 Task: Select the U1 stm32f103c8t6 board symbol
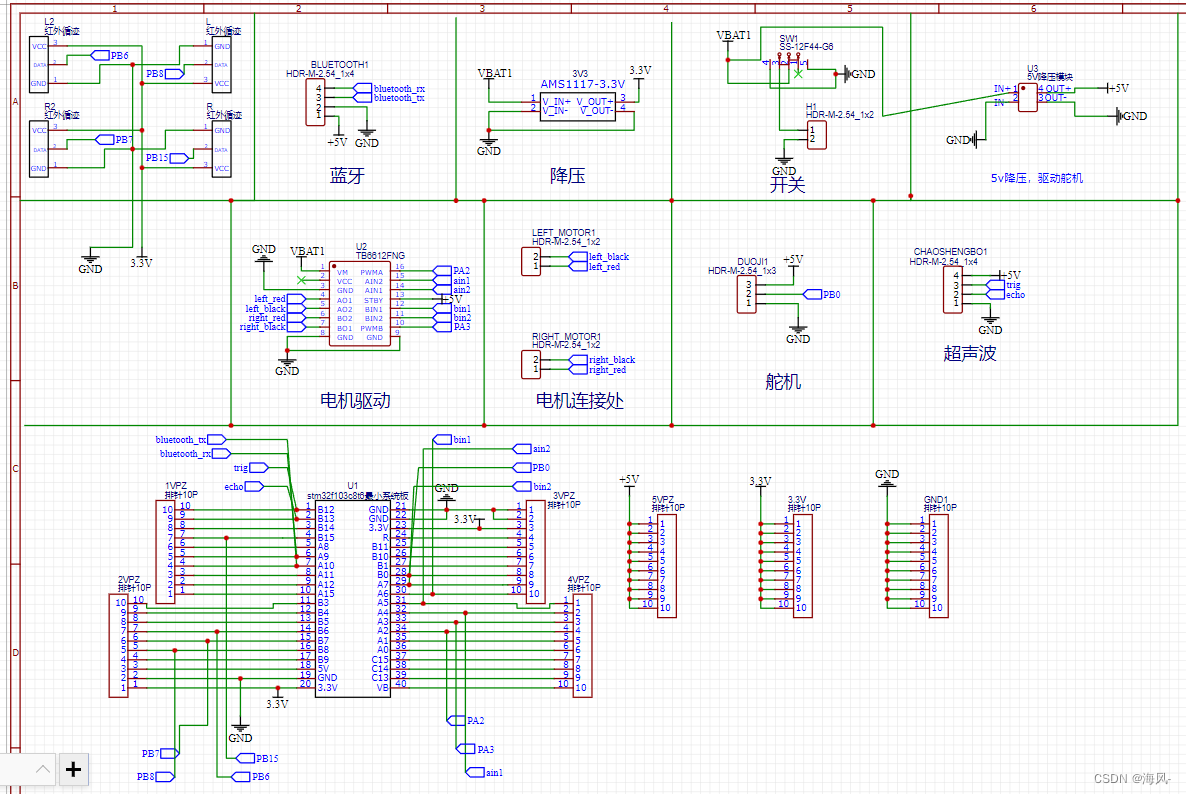tap(352, 598)
